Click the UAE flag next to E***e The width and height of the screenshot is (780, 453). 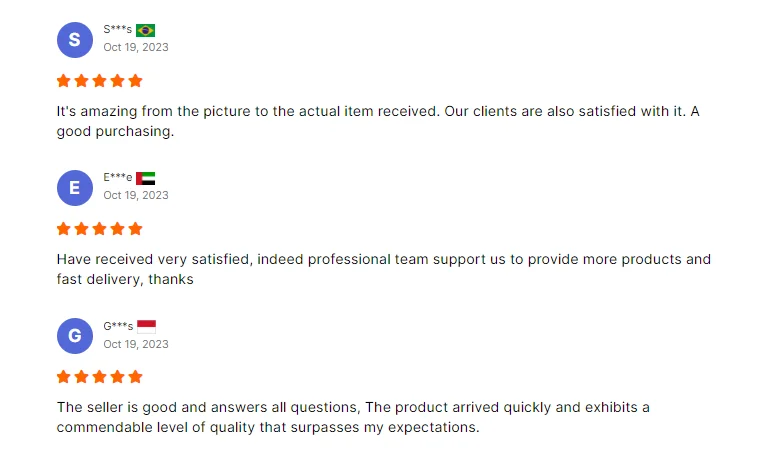145,178
